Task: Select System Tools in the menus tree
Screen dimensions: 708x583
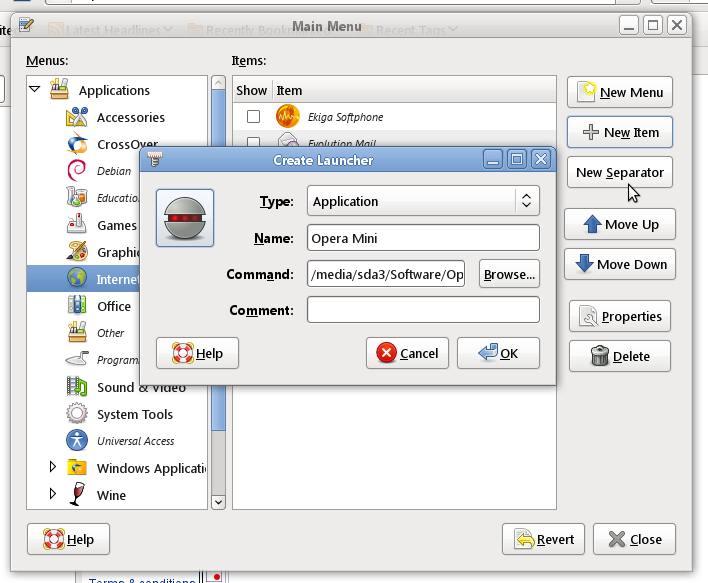Action: coord(135,414)
